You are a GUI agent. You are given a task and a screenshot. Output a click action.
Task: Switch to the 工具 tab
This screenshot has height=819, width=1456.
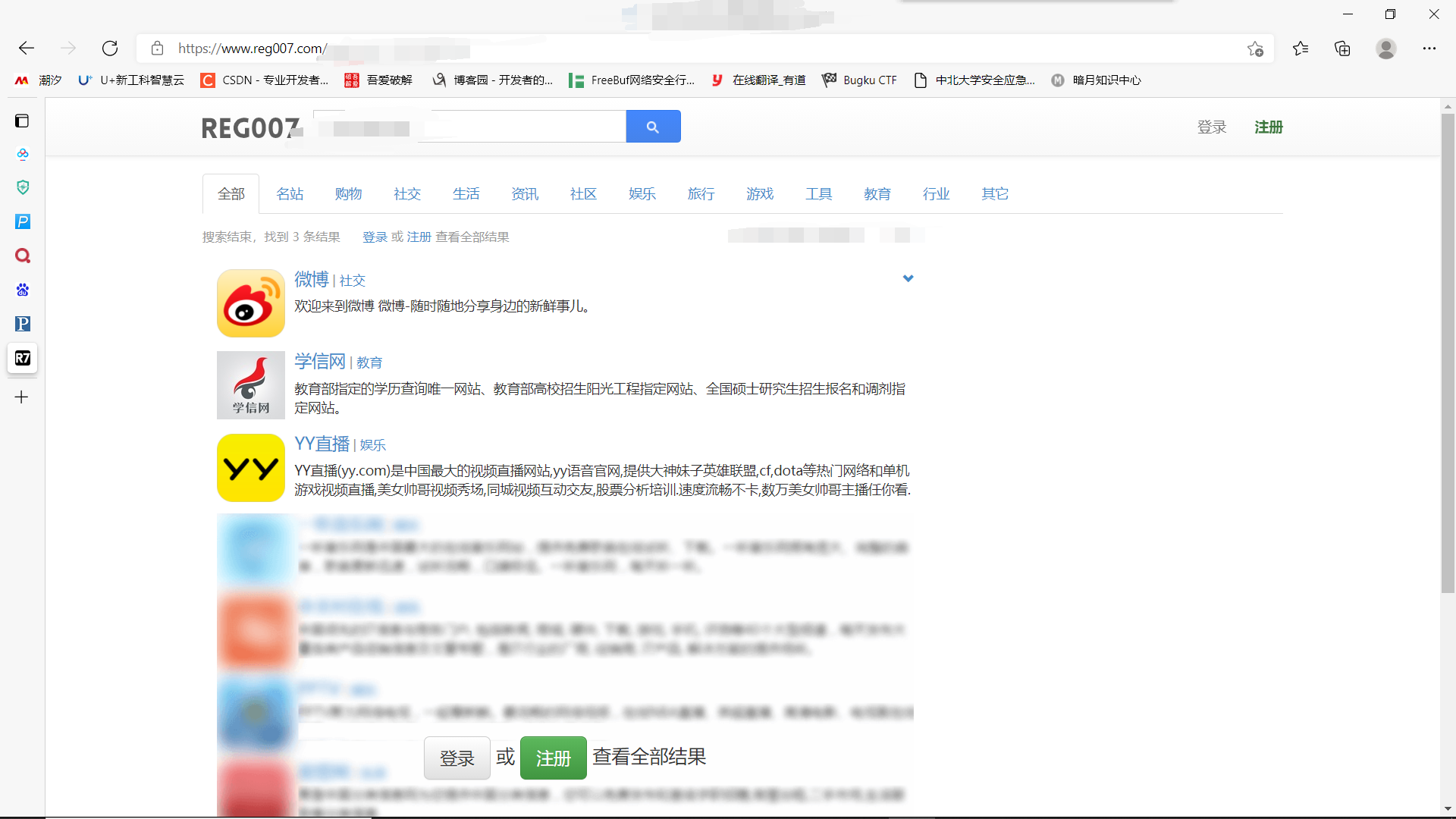[819, 194]
